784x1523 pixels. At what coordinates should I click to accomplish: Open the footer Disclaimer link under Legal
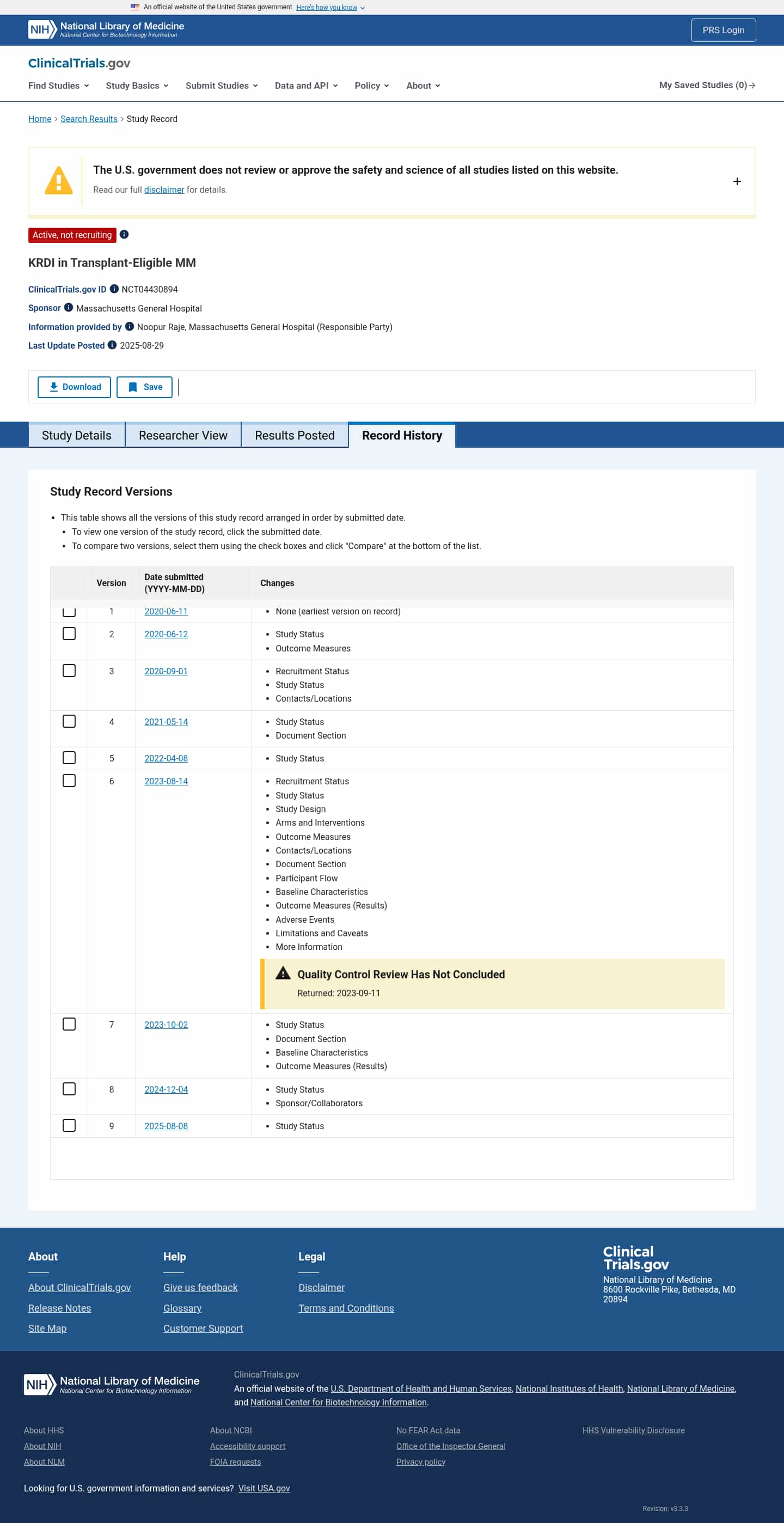tap(321, 1287)
